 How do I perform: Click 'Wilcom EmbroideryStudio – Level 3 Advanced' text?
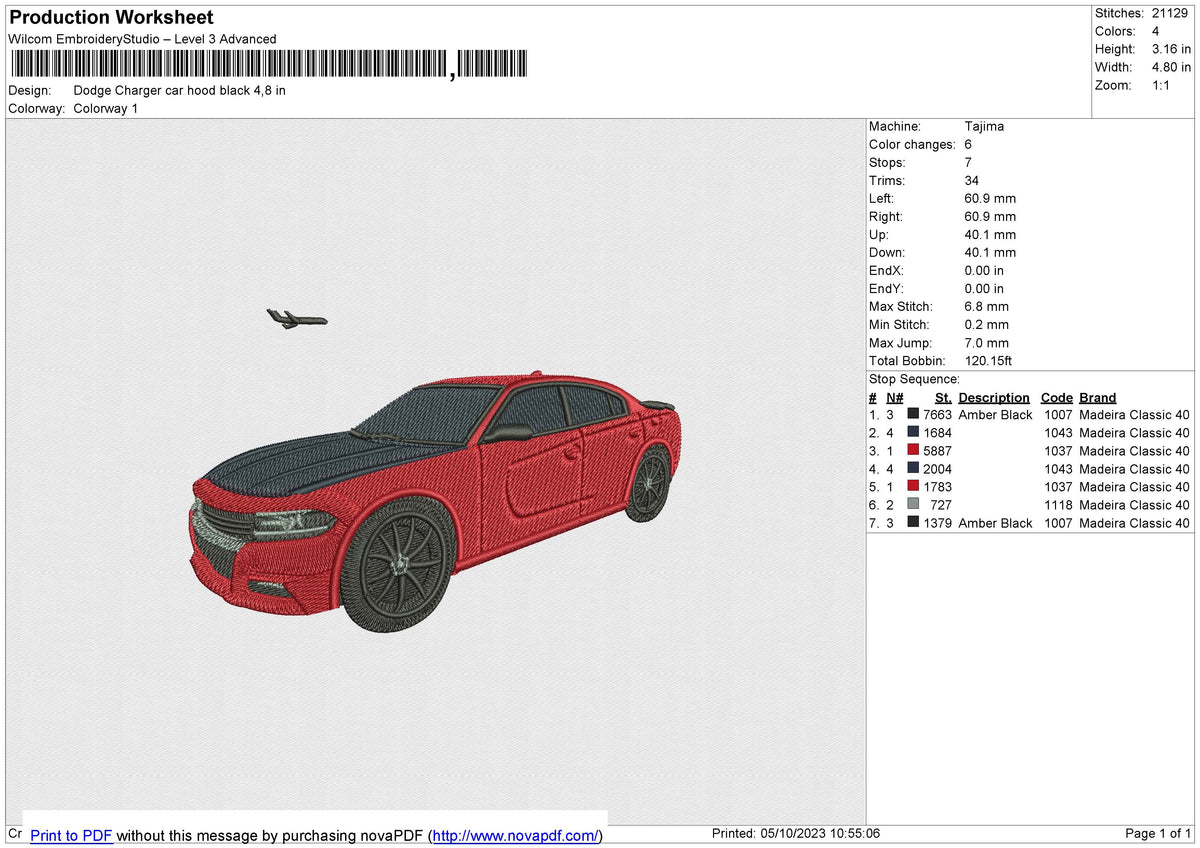142,39
